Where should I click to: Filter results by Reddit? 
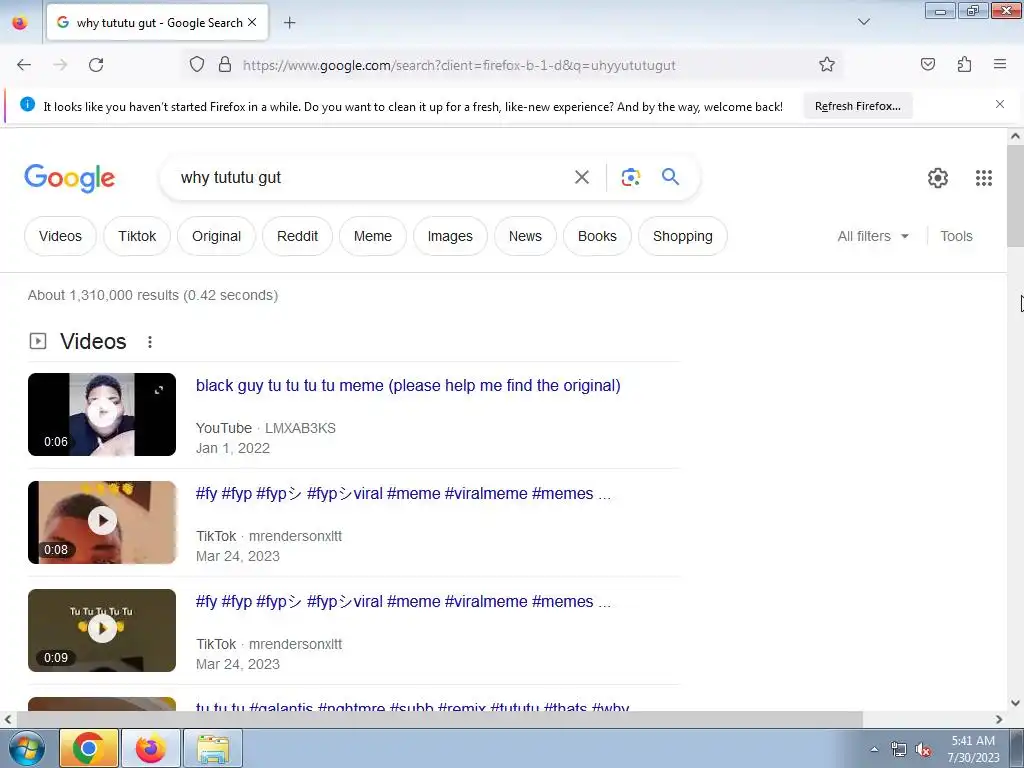(297, 236)
